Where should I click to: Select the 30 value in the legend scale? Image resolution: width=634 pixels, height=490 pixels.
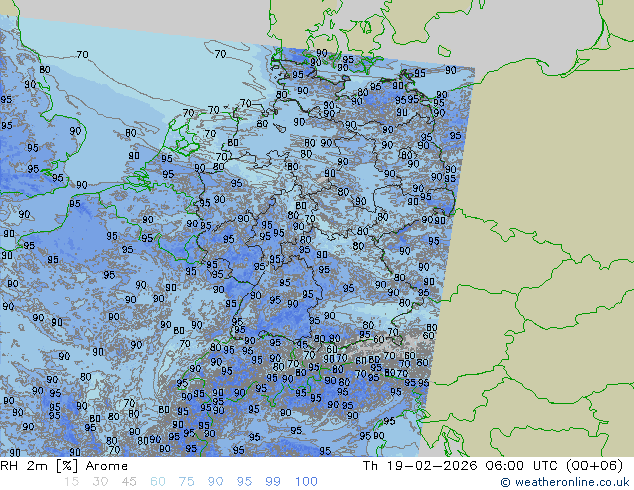100,482
